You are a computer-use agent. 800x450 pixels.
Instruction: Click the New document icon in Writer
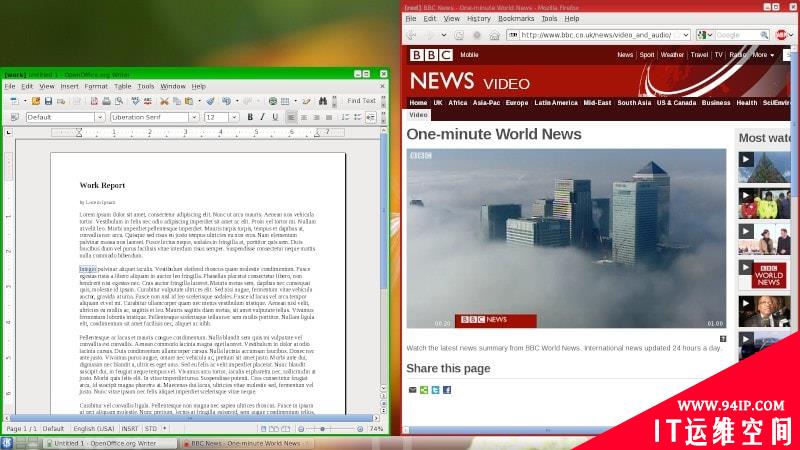tap(14, 101)
